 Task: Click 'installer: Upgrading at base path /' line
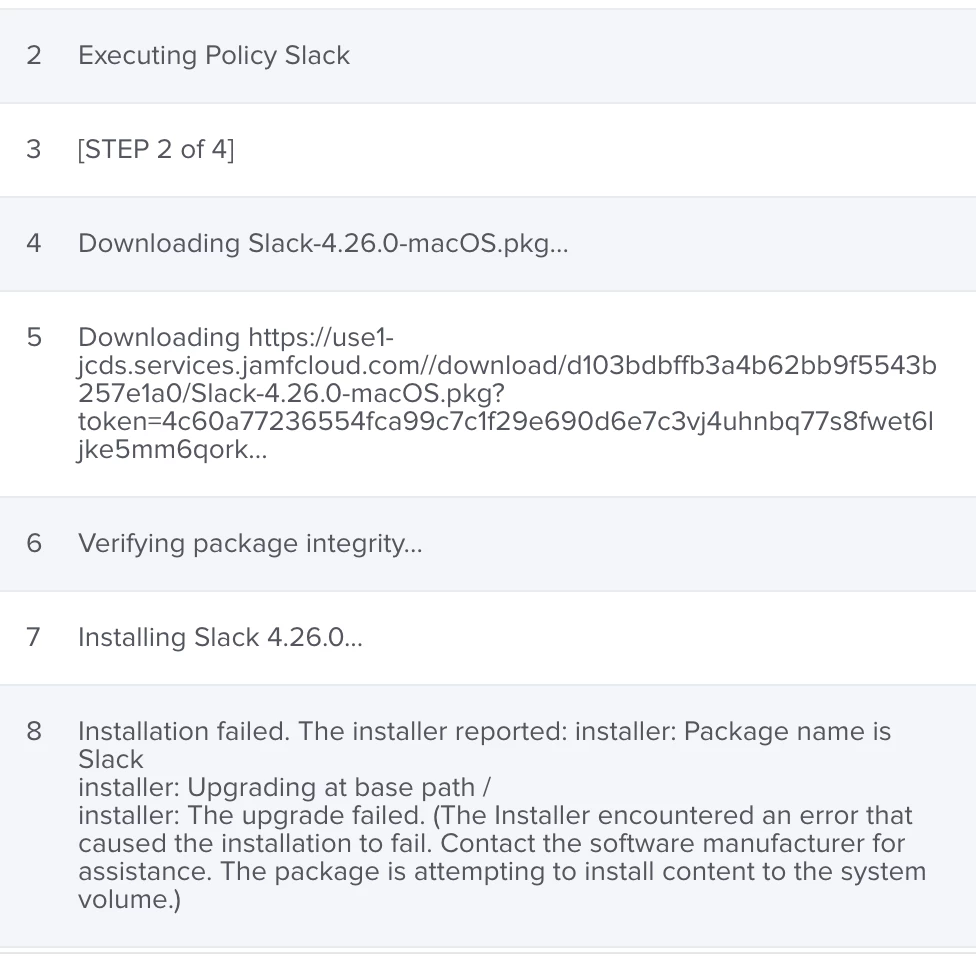click(284, 788)
